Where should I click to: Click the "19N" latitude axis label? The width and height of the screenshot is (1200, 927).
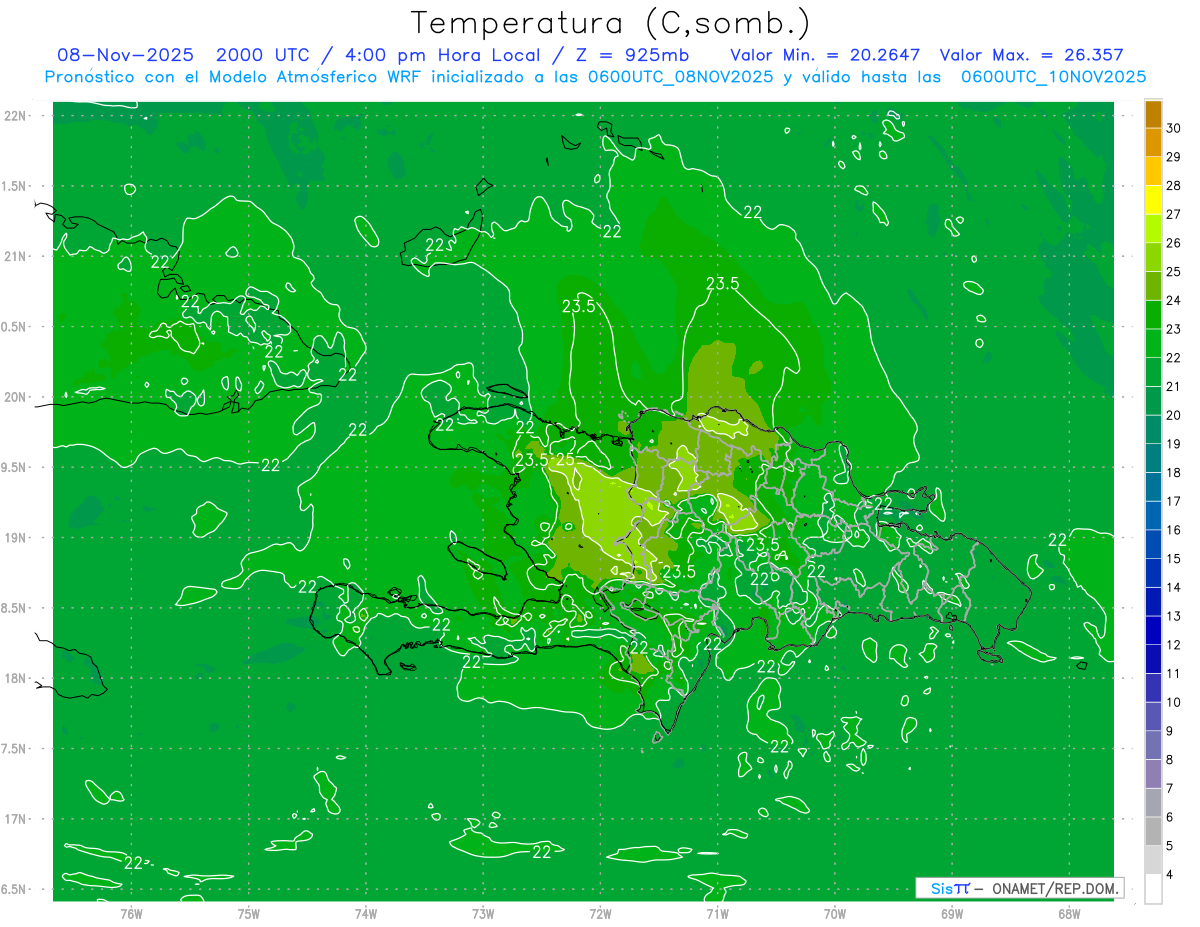coord(15,538)
